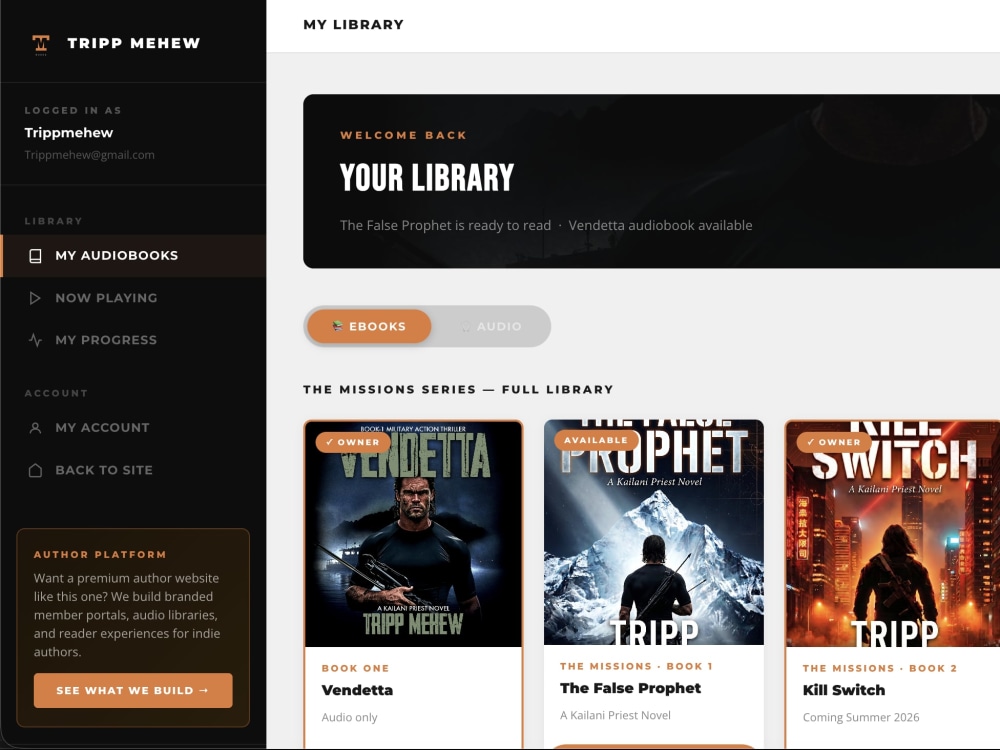Open My Audiobooks in the sidebar
1000x750 pixels.
(x=133, y=256)
